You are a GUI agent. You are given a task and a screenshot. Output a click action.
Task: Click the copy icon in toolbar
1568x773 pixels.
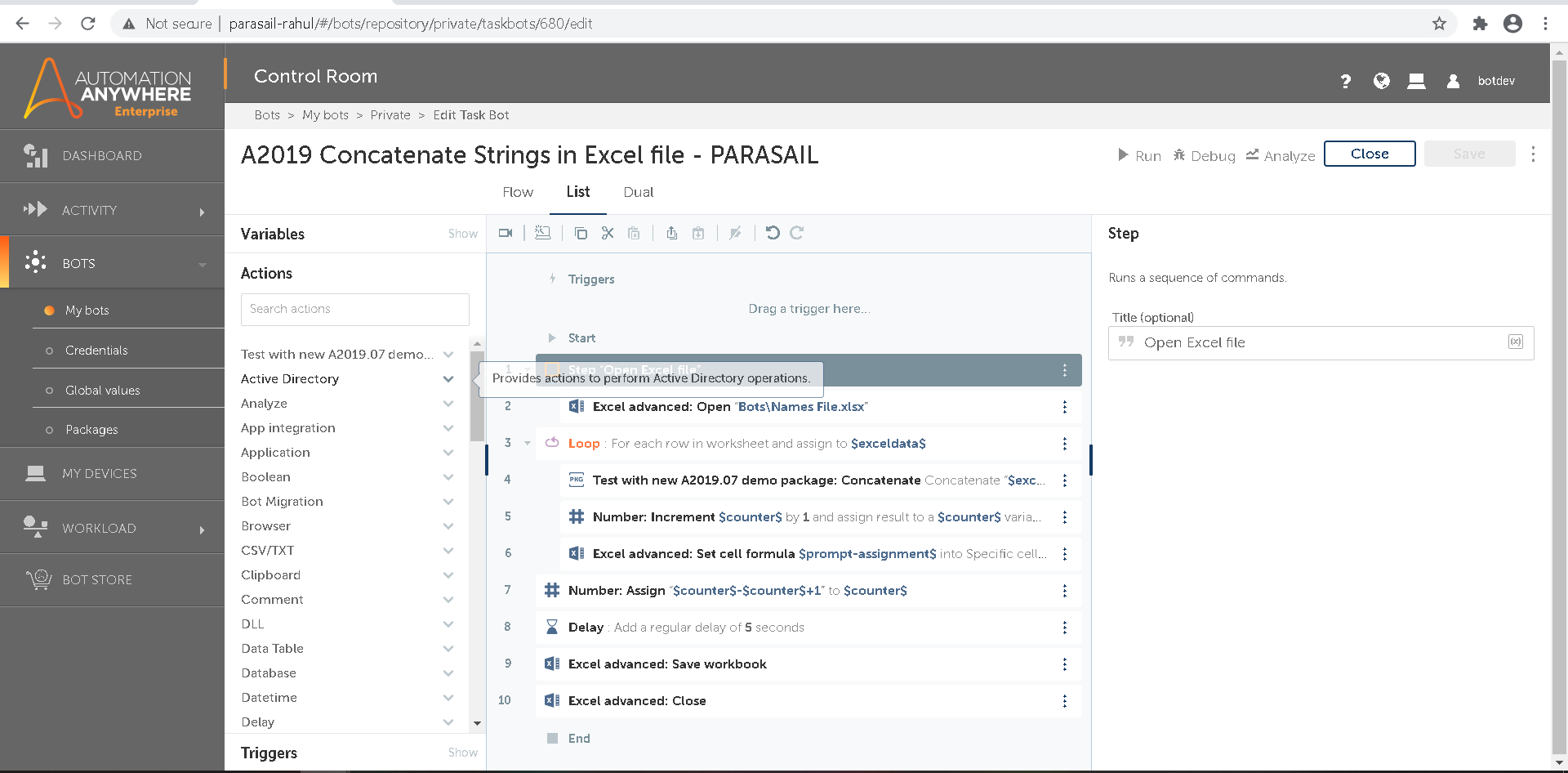click(581, 234)
